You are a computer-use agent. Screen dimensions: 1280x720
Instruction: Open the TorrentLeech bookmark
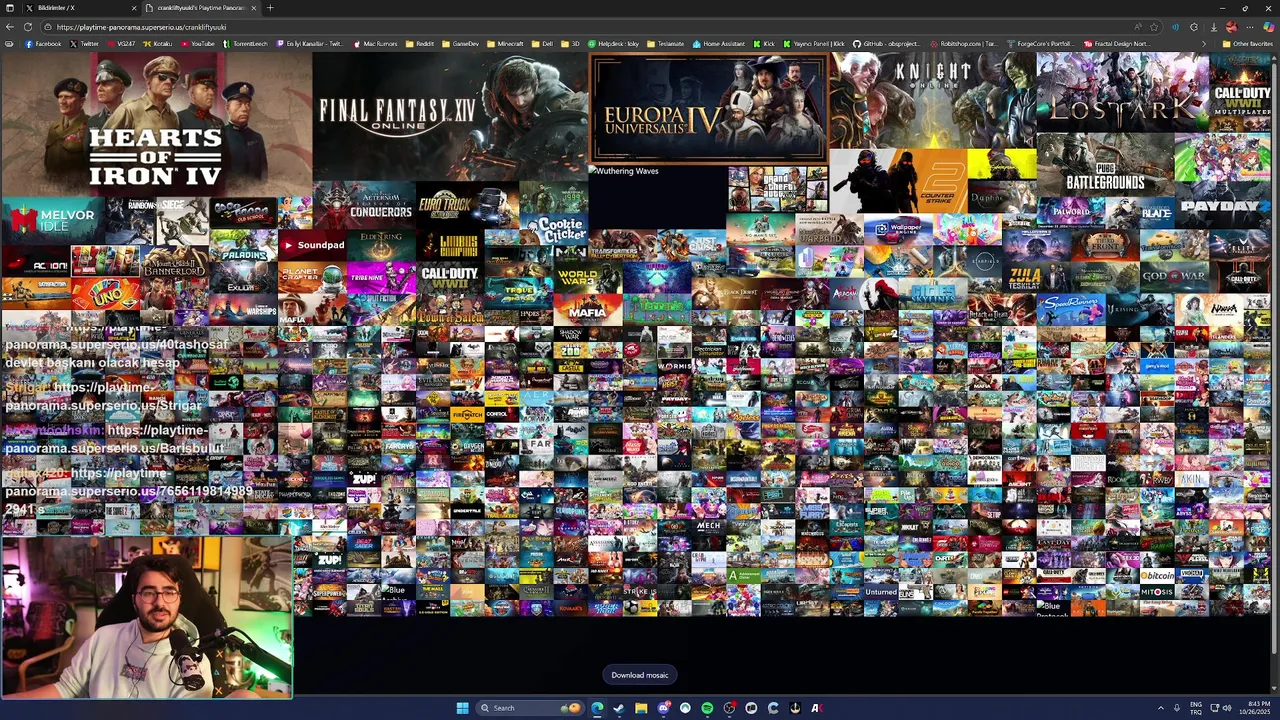pos(245,44)
